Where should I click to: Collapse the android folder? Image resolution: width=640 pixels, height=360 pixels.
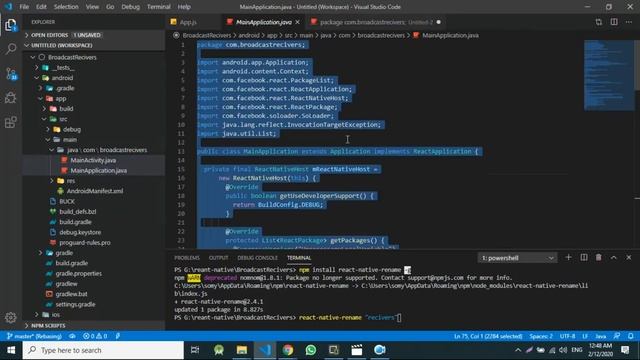click(x=93, y=78)
